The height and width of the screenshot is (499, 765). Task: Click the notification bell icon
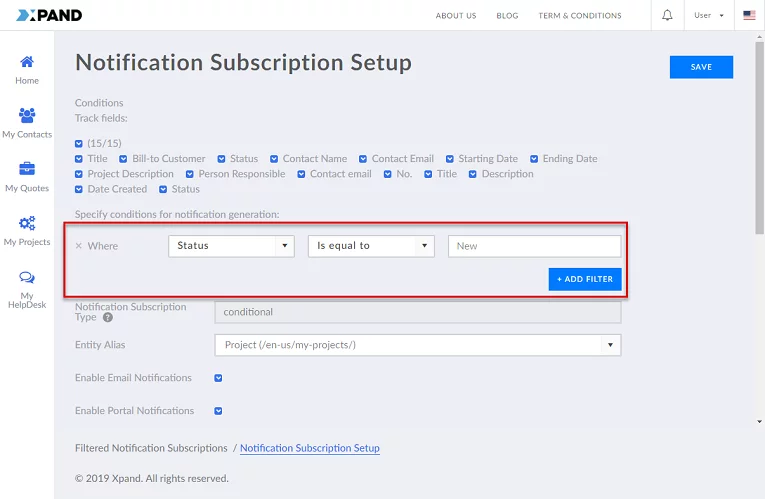[x=667, y=16]
